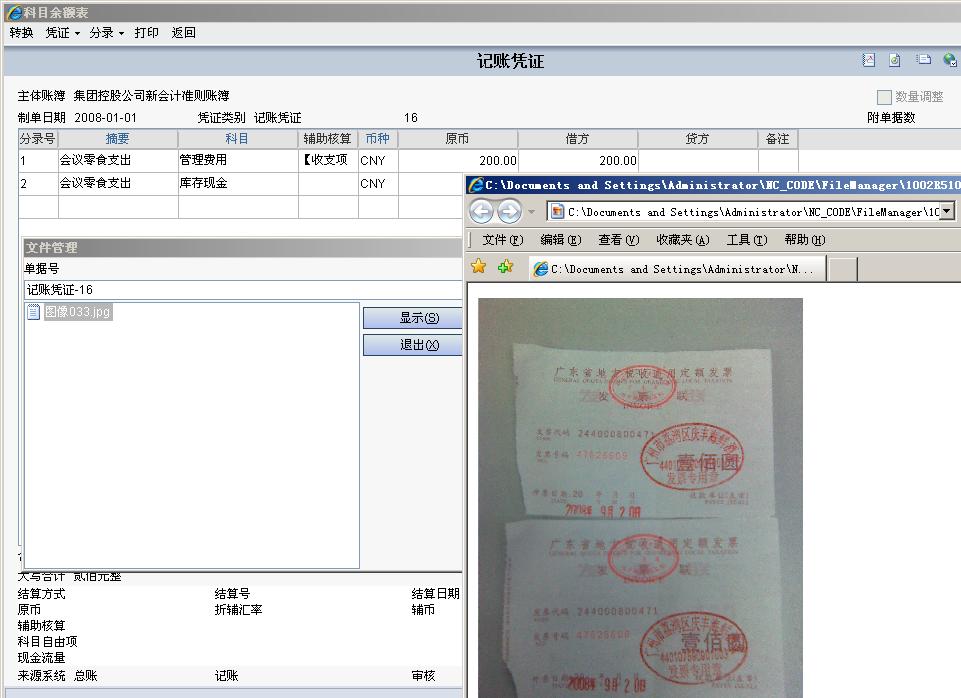Click the yellow Favorites star icon
This screenshot has width=961, height=698.
[x=479, y=267]
